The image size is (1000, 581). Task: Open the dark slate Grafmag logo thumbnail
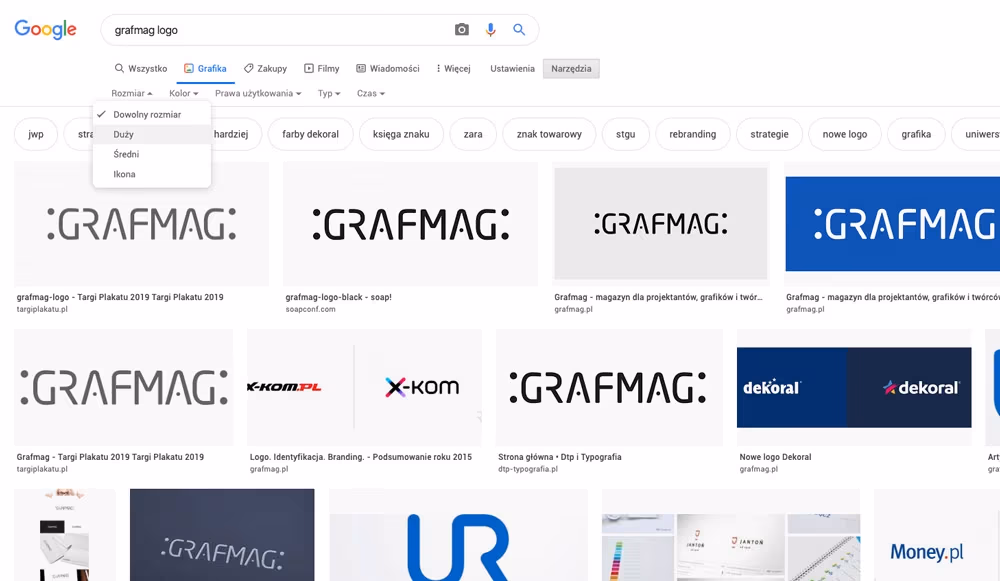pos(222,535)
